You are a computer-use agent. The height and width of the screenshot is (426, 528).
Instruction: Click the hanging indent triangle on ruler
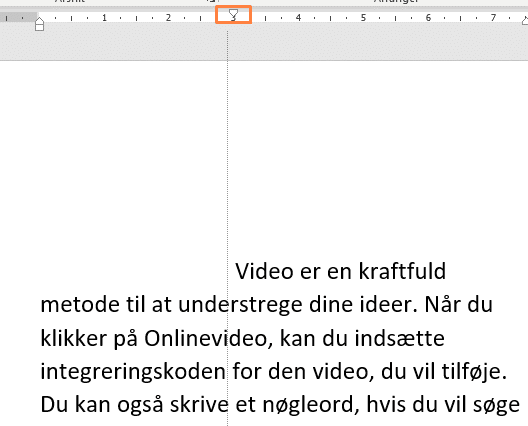[39, 21]
